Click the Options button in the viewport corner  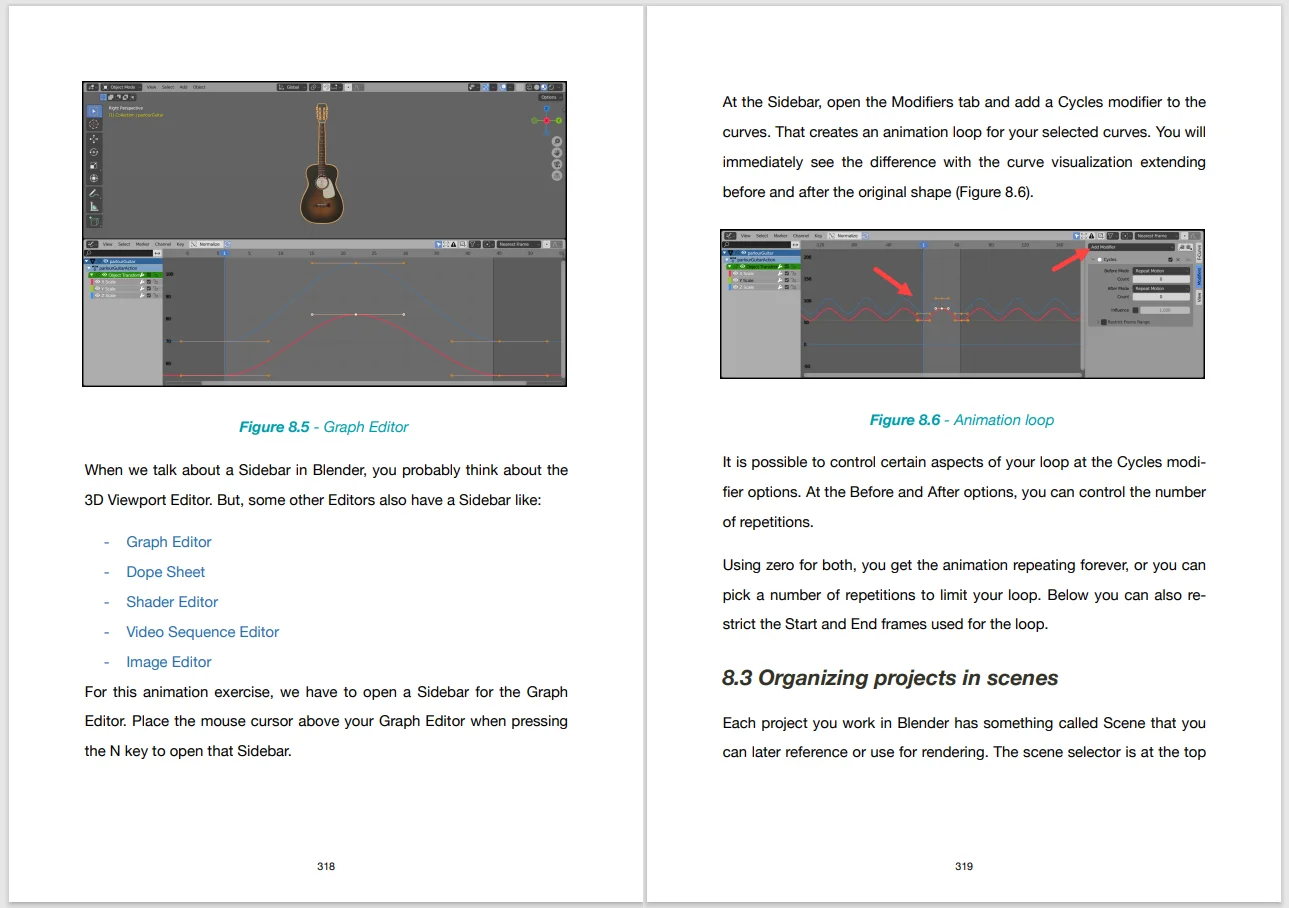pos(550,97)
